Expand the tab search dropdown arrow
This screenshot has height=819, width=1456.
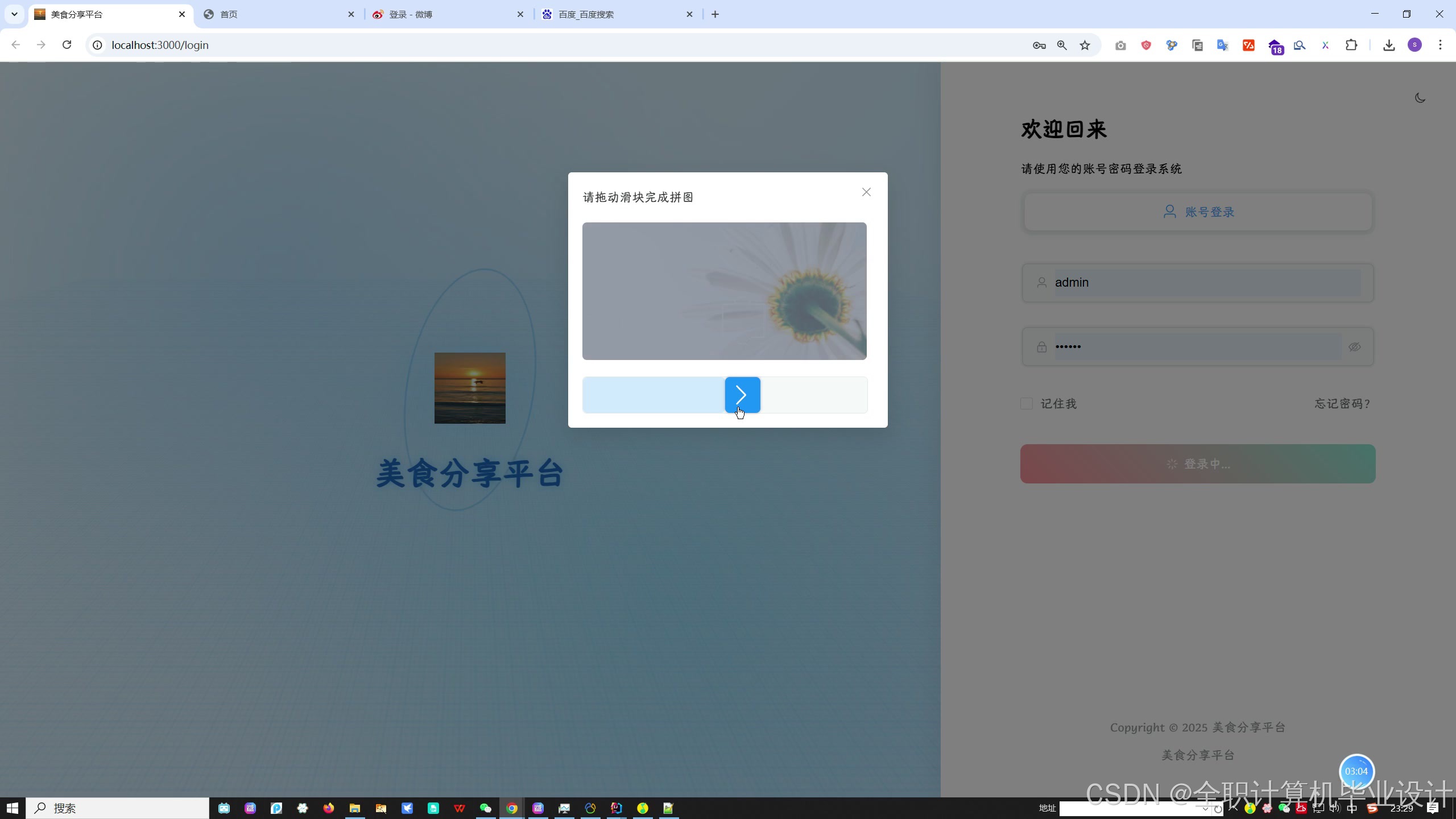coord(14,14)
